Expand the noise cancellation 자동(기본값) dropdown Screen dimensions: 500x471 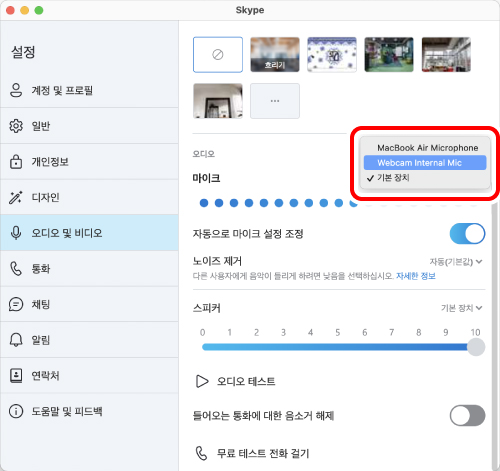[456, 262]
